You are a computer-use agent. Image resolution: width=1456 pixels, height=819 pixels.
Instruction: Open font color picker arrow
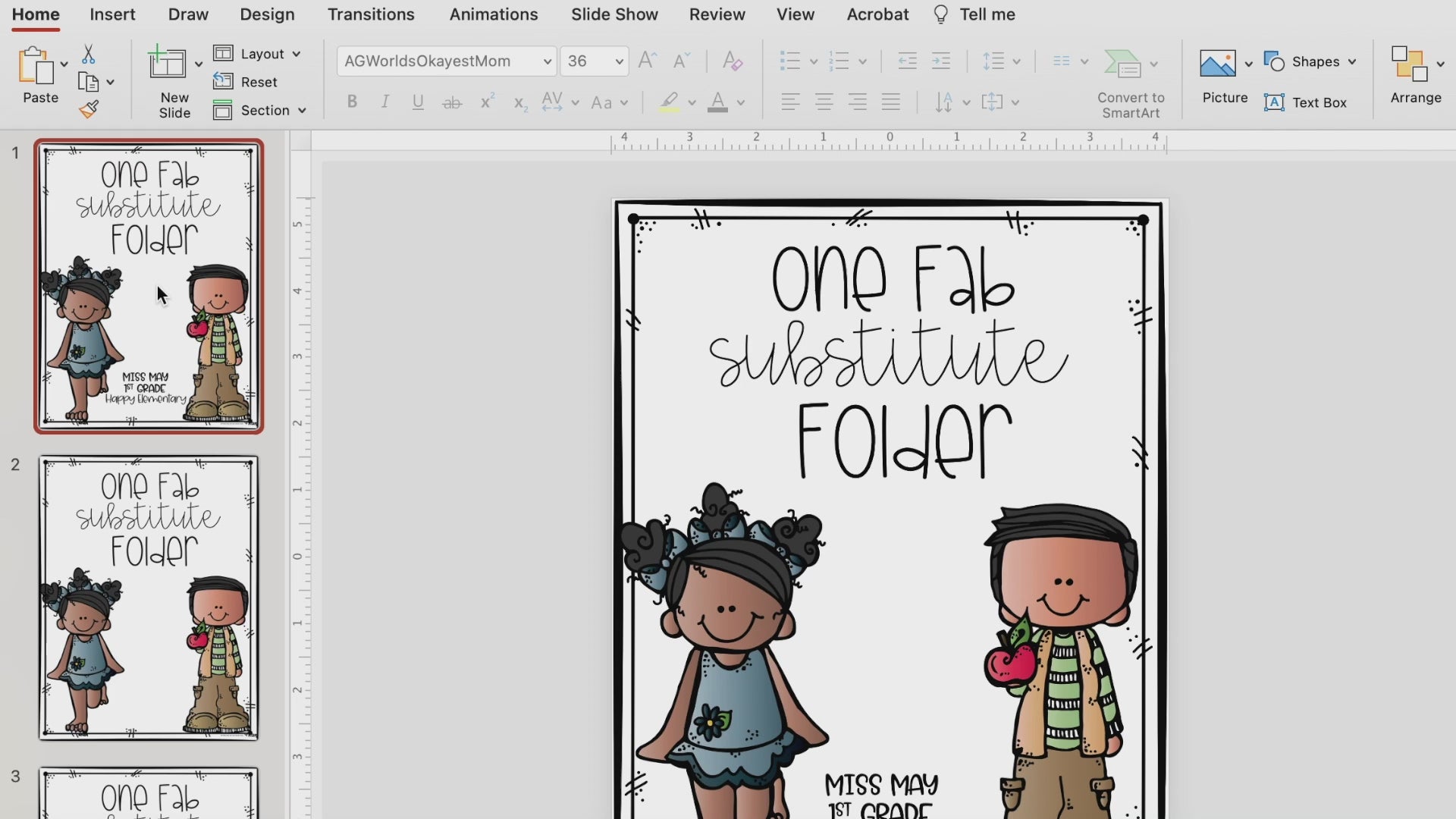tap(741, 102)
